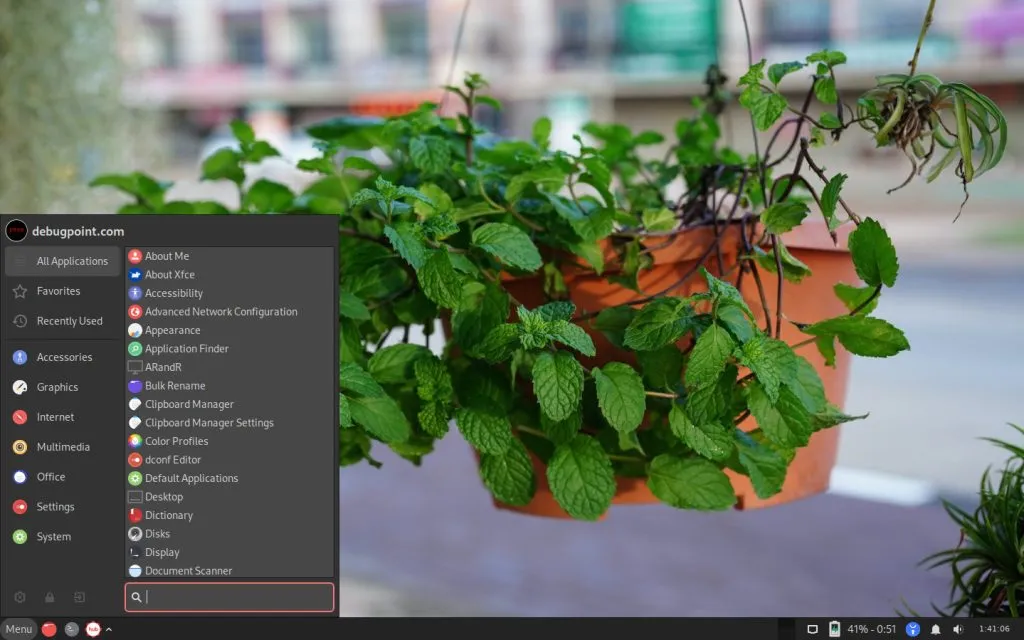Click the red "hub" panel launcher

93,629
